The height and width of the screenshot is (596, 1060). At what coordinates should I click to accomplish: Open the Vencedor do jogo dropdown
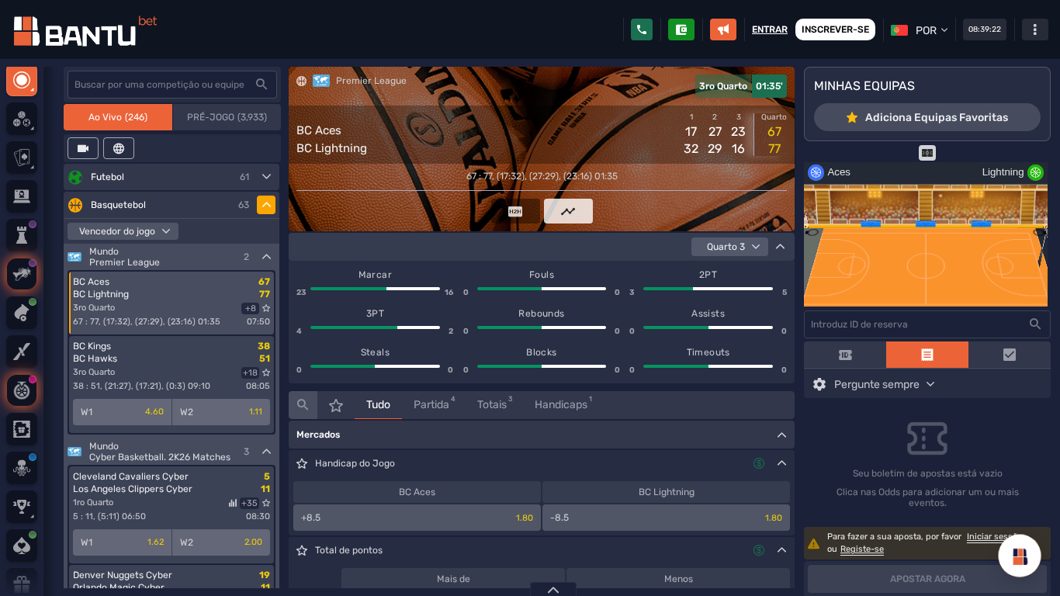coord(122,231)
